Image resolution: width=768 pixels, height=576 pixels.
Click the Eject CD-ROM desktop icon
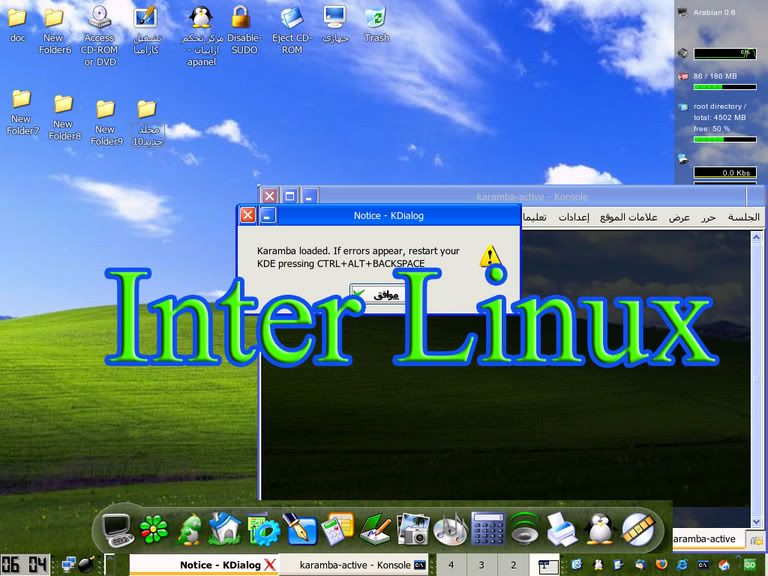pos(292,29)
